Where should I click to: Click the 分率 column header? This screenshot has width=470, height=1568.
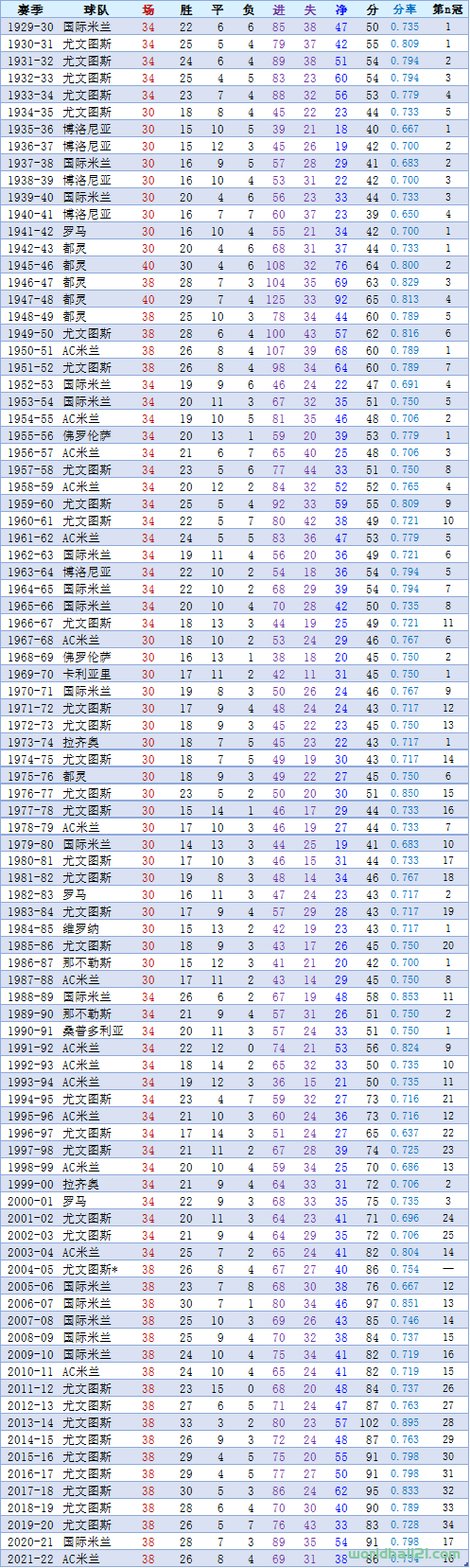405,9
